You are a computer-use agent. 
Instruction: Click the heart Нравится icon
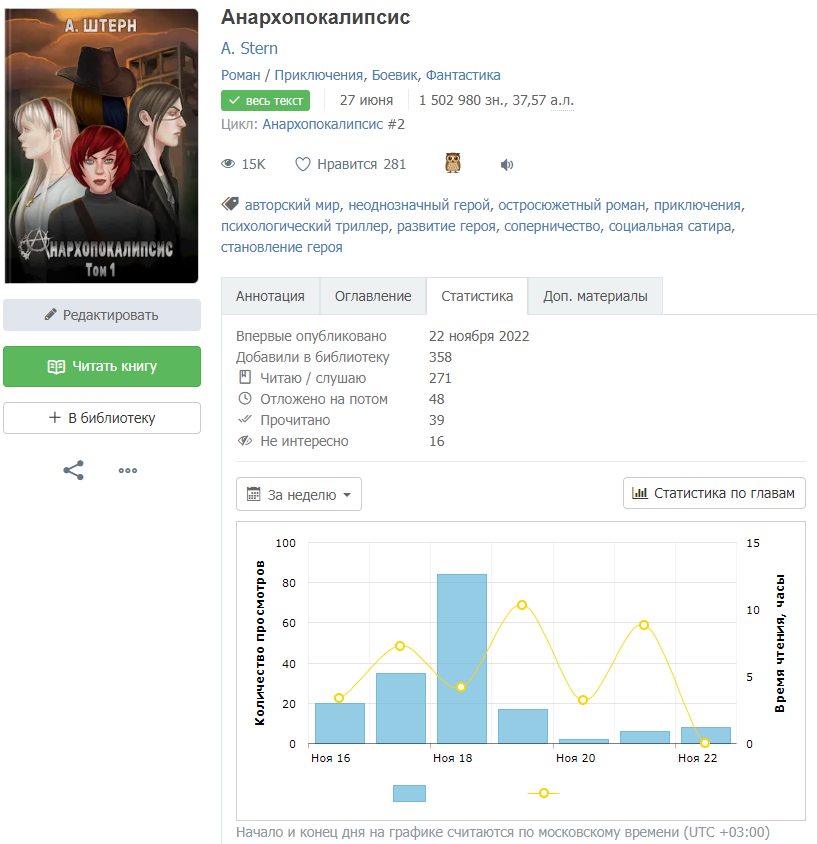coord(303,165)
